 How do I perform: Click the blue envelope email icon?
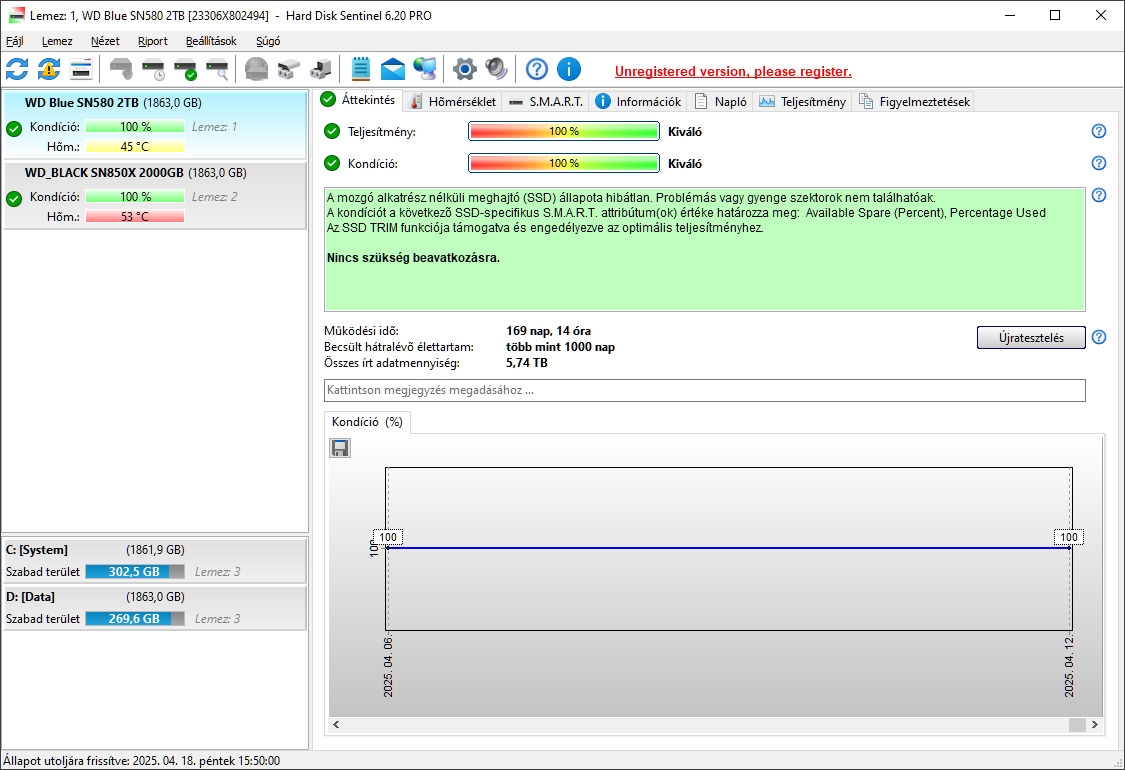(x=392, y=70)
